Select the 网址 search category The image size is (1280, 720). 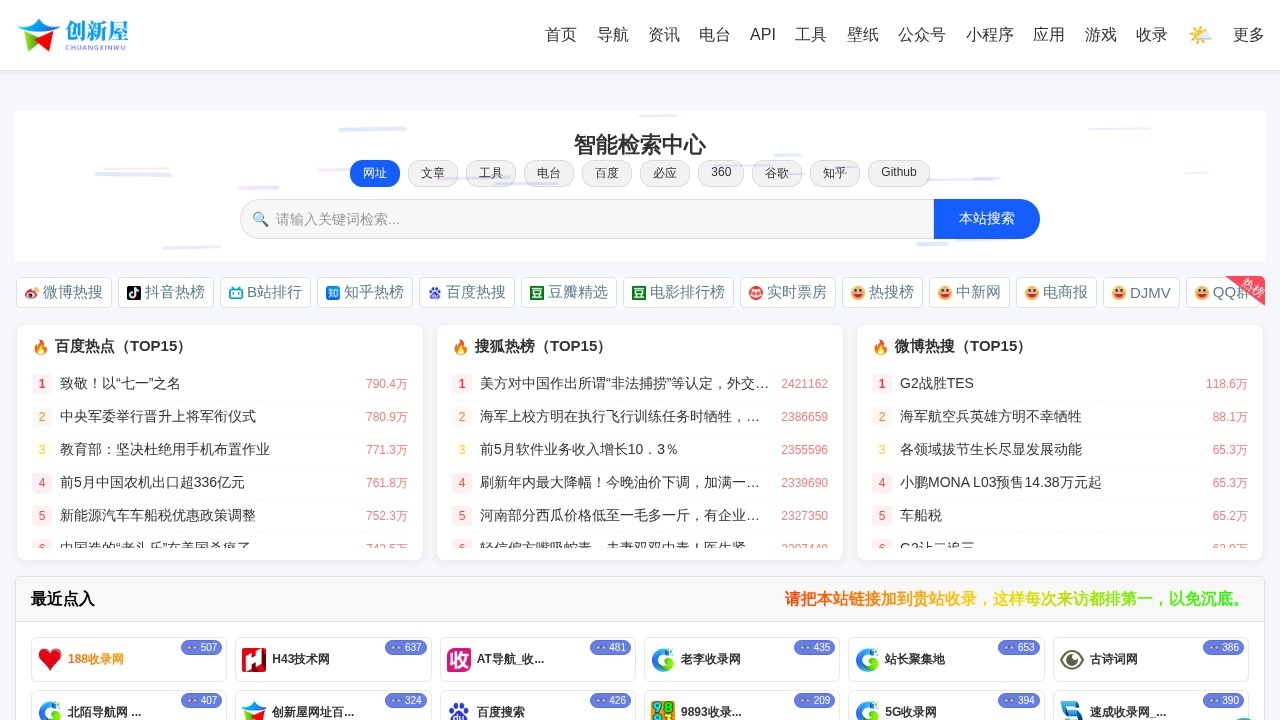pos(375,173)
